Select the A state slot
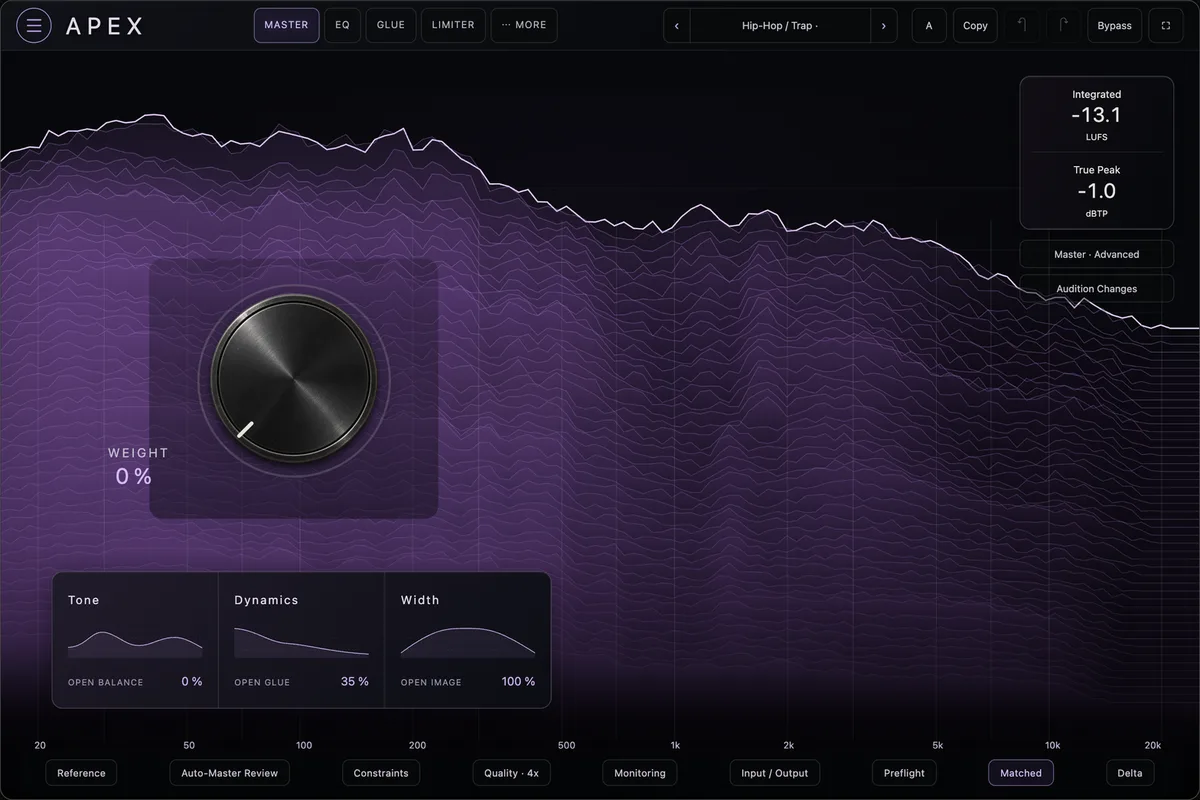 pos(929,25)
